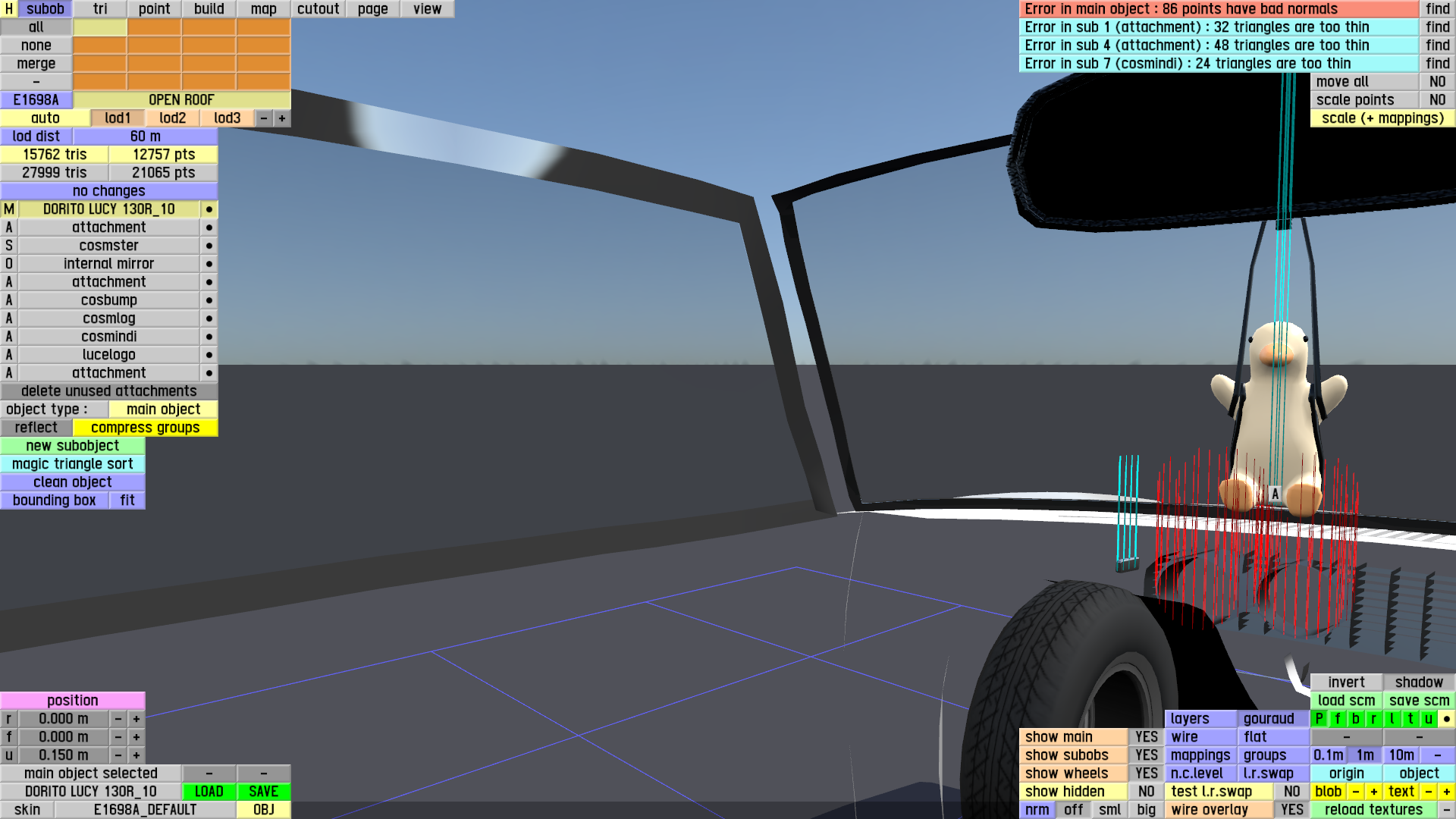Select cosmlog subobject in the list

[x=108, y=318]
